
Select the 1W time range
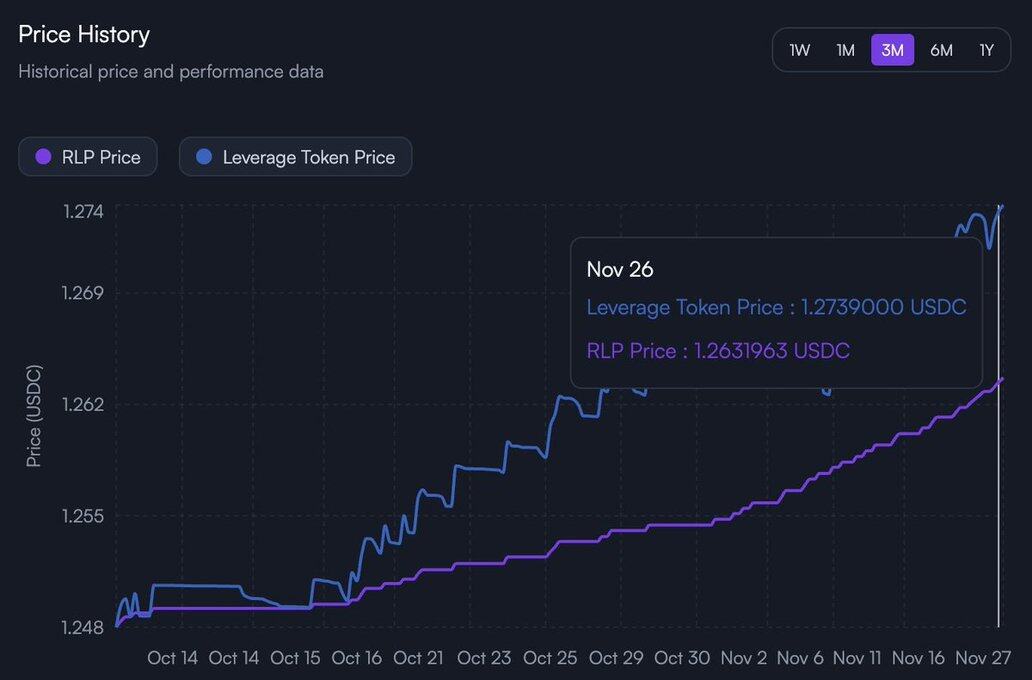pyautogui.click(x=800, y=50)
